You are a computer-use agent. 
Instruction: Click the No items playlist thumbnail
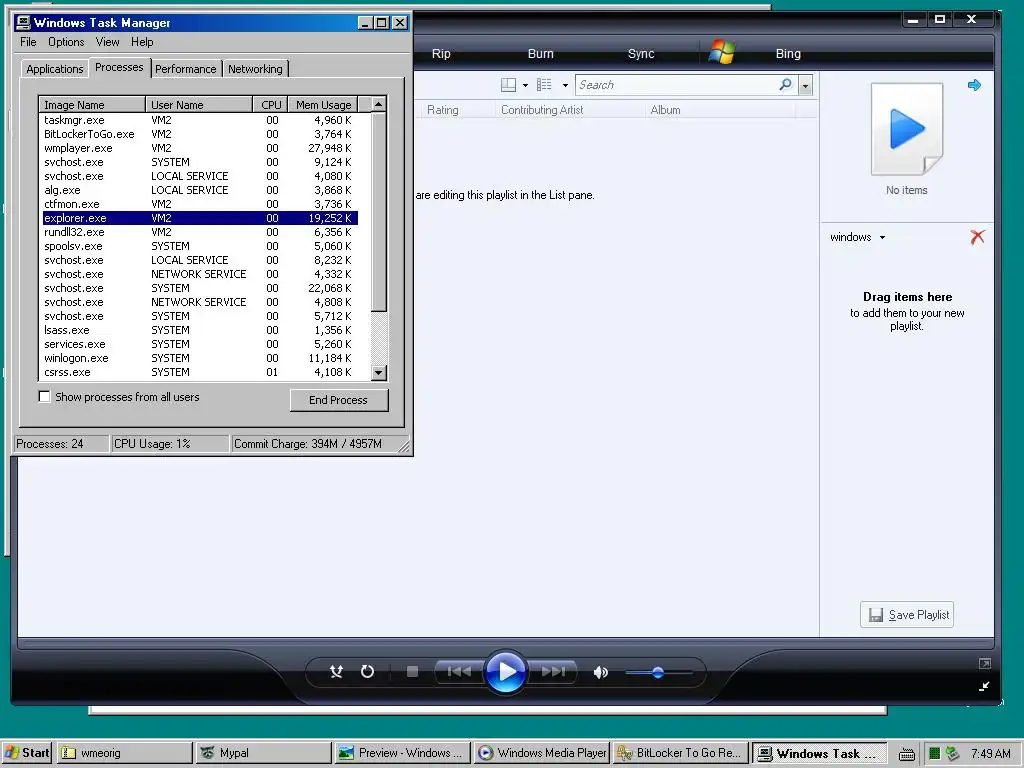[x=907, y=129]
